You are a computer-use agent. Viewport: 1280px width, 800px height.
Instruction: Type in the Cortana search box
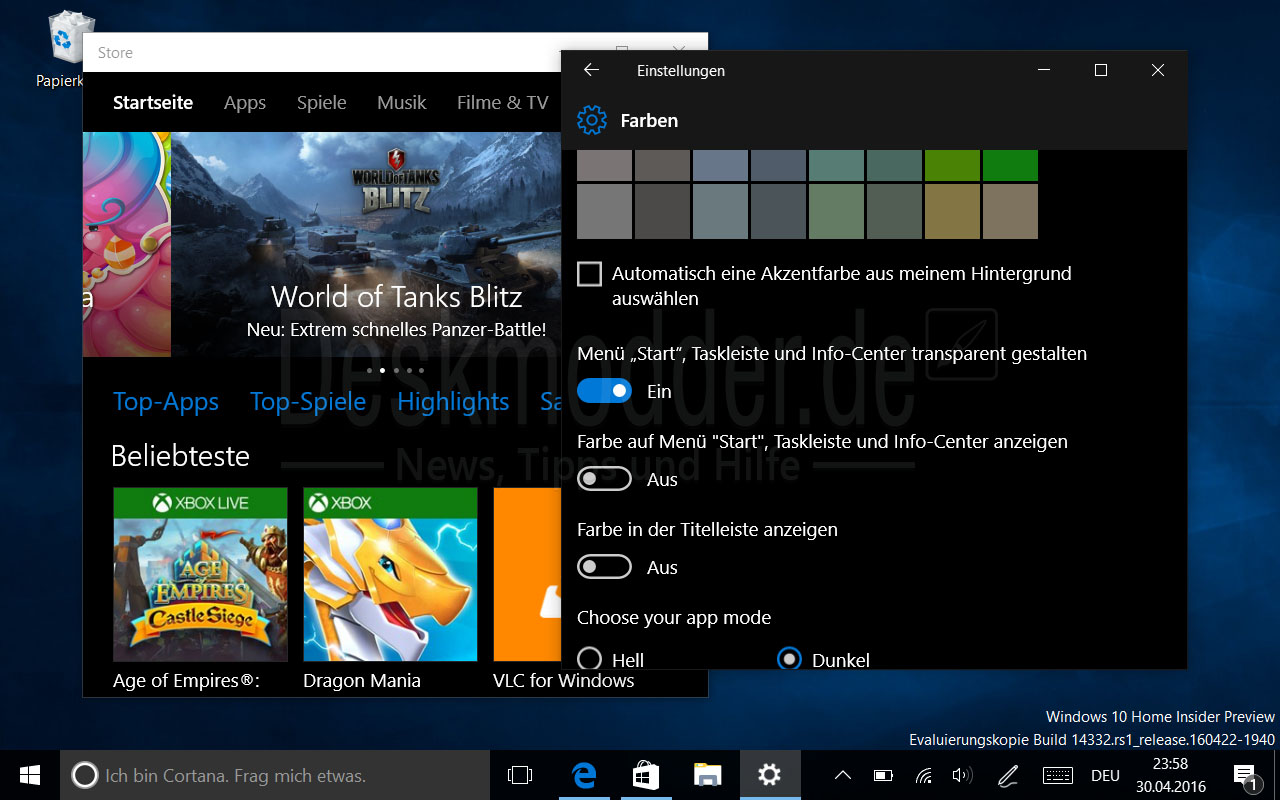coord(276,775)
